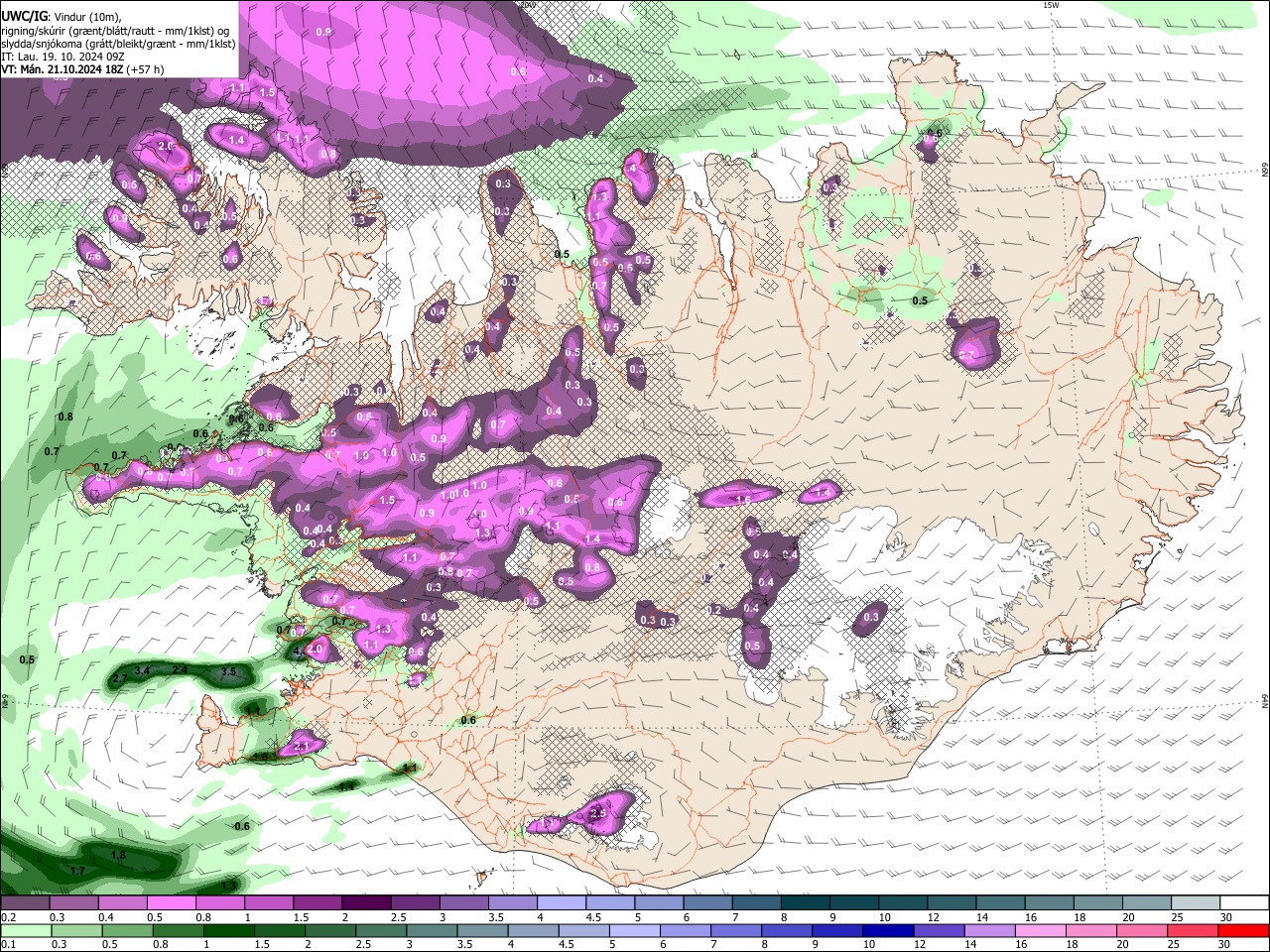The image size is (1270, 952).
Task: Click the '25' label of the lower legend
Action: click(1173, 944)
